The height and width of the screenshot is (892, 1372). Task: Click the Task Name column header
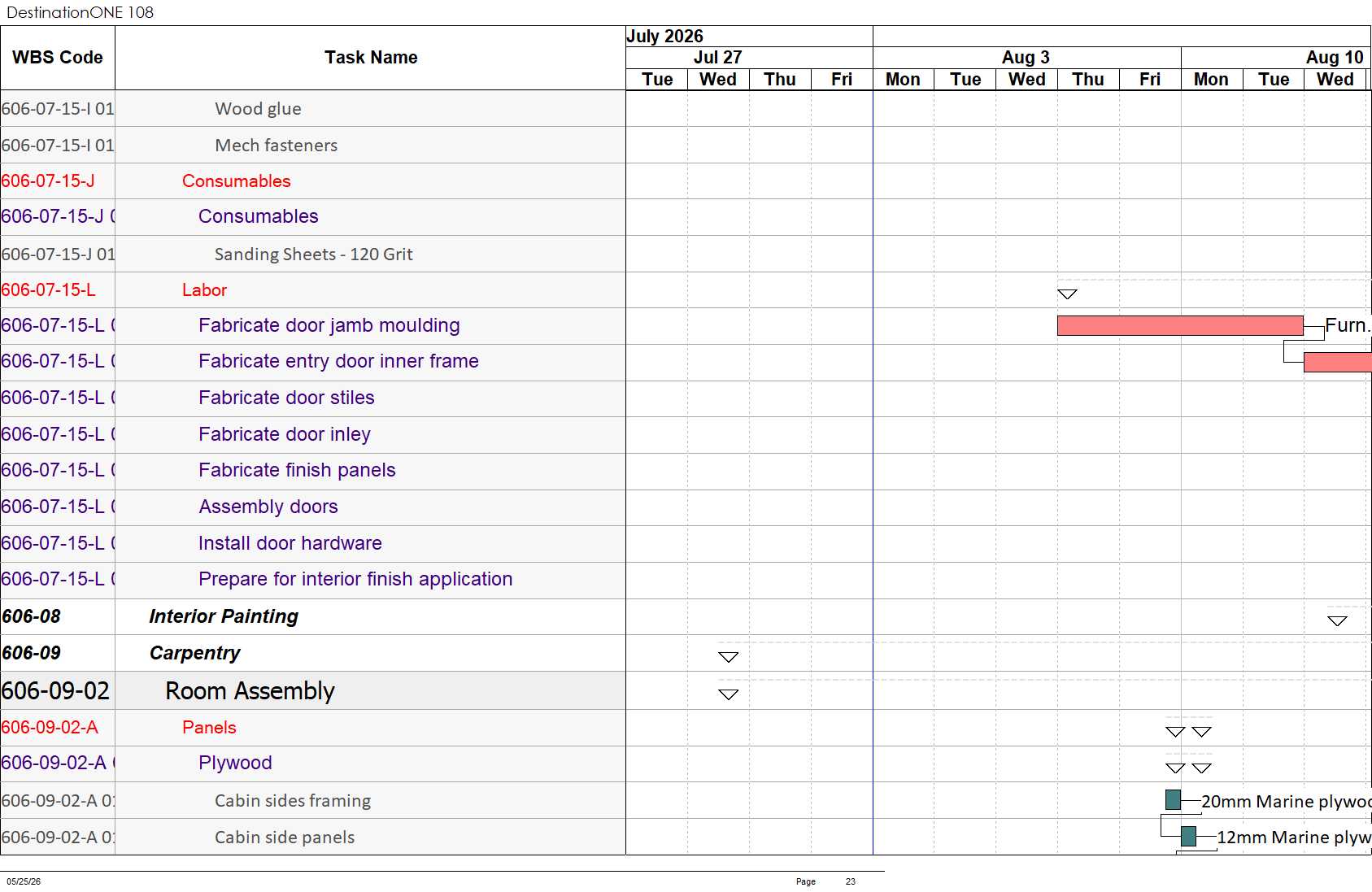point(371,58)
